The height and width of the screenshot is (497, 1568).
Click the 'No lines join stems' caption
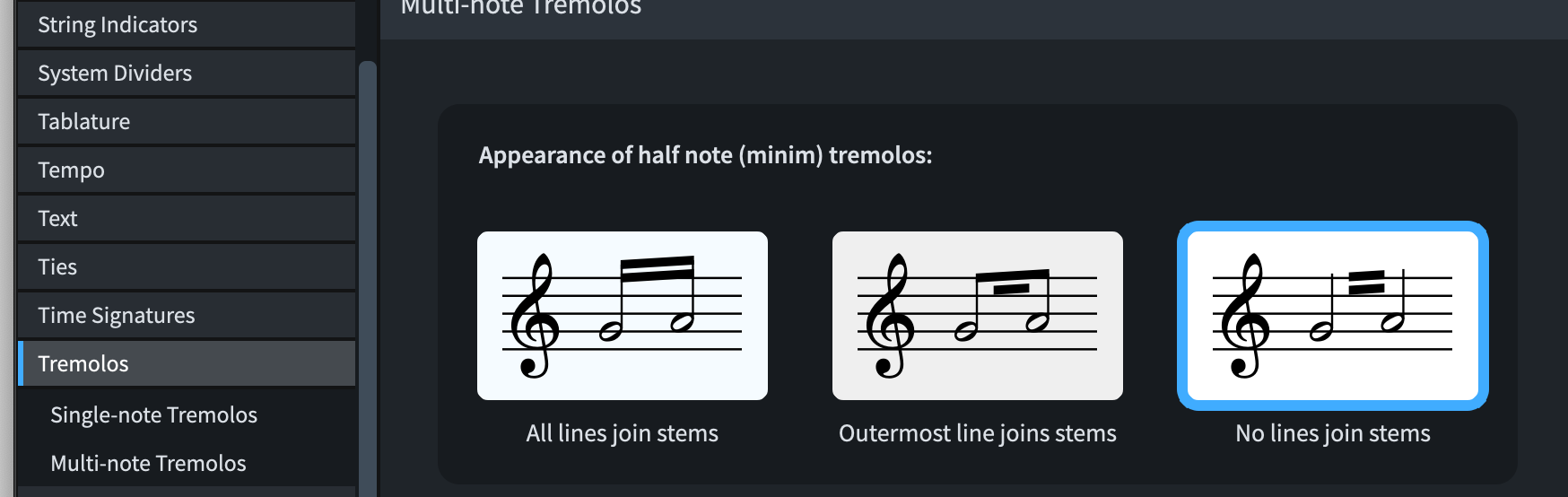pos(1332,433)
